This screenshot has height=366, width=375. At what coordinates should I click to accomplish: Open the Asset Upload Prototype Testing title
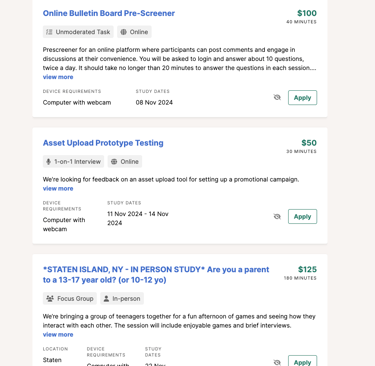[x=103, y=143]
